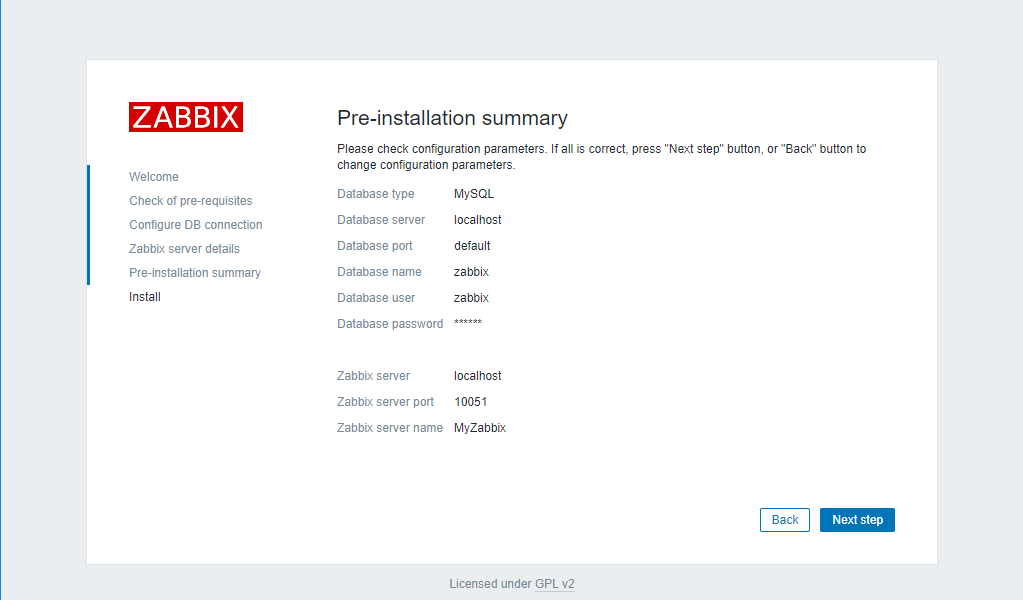
Task: Click the Zabbix server value localhost
Action: [478, 376]
